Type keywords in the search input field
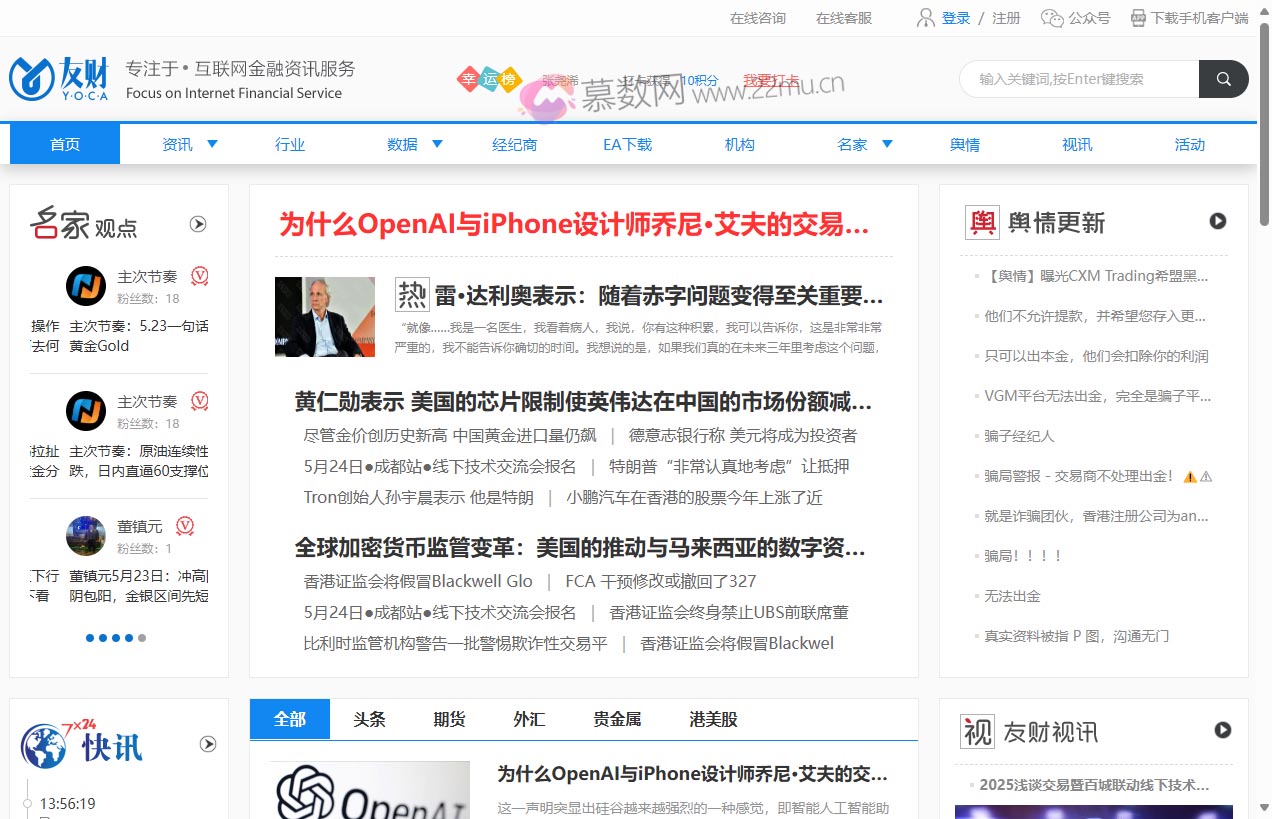The width and height of the screenshot is (1272, 819). click(x=1078, y=78)
